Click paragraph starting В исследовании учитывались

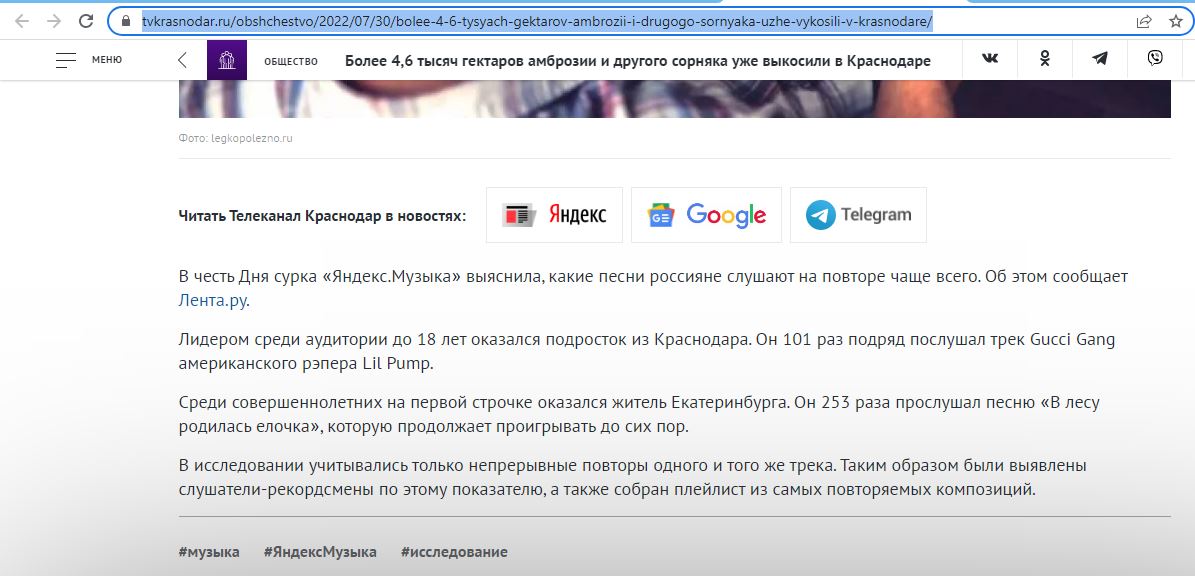(633, 477)
